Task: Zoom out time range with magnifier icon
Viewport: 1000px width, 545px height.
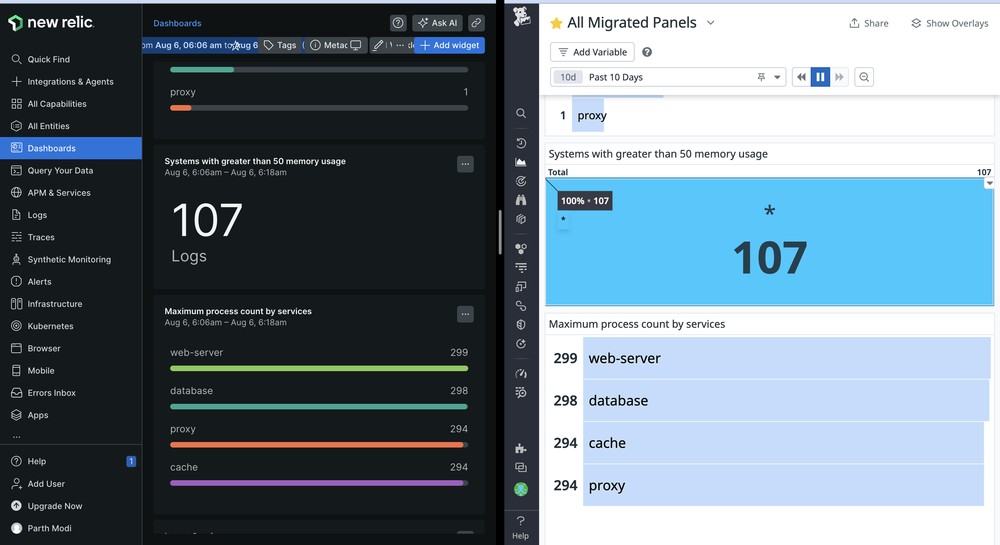Action: coord(865,77)
